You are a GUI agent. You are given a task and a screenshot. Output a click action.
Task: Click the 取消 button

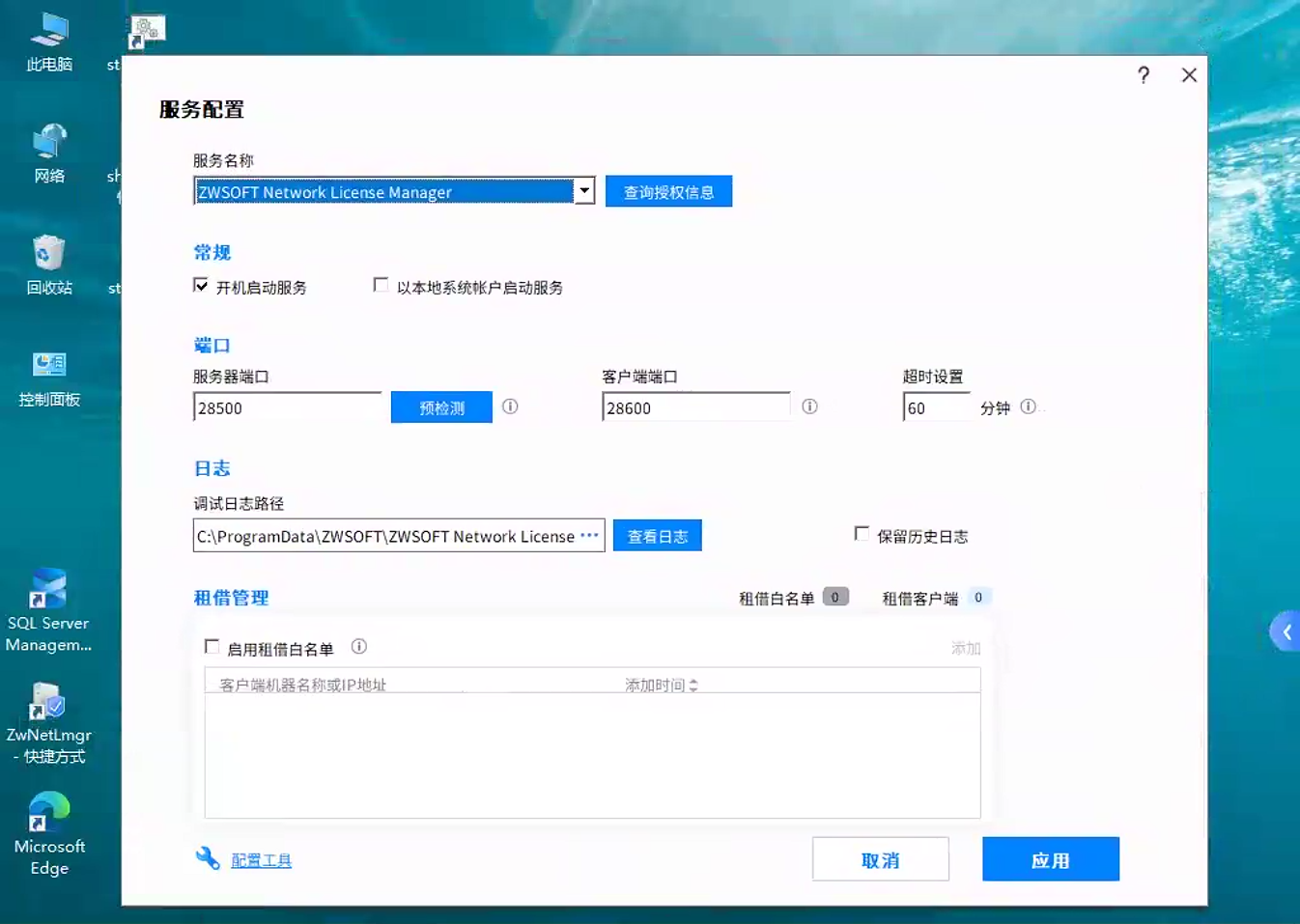881,859
